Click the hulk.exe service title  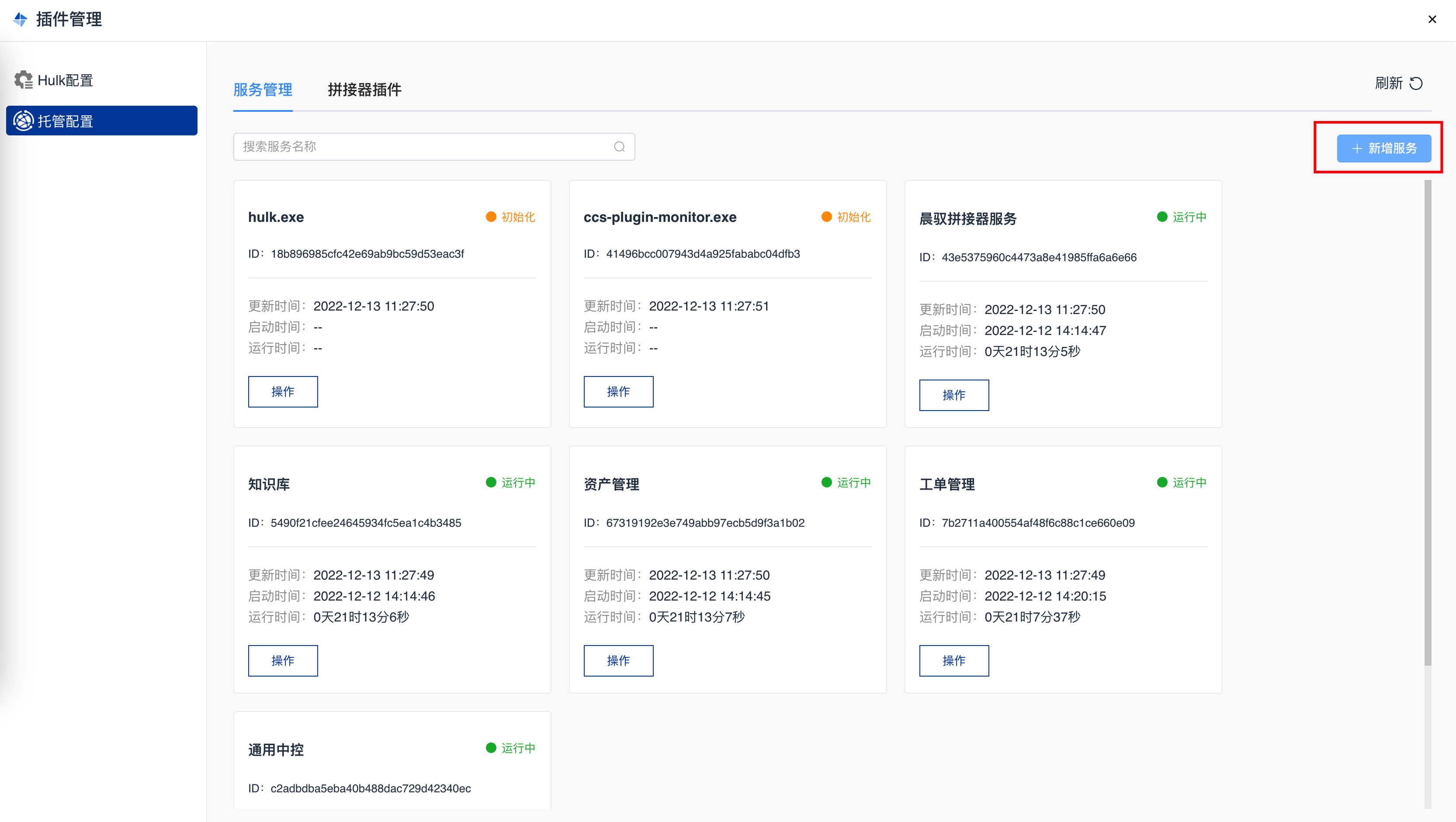[x=276, y=217]
